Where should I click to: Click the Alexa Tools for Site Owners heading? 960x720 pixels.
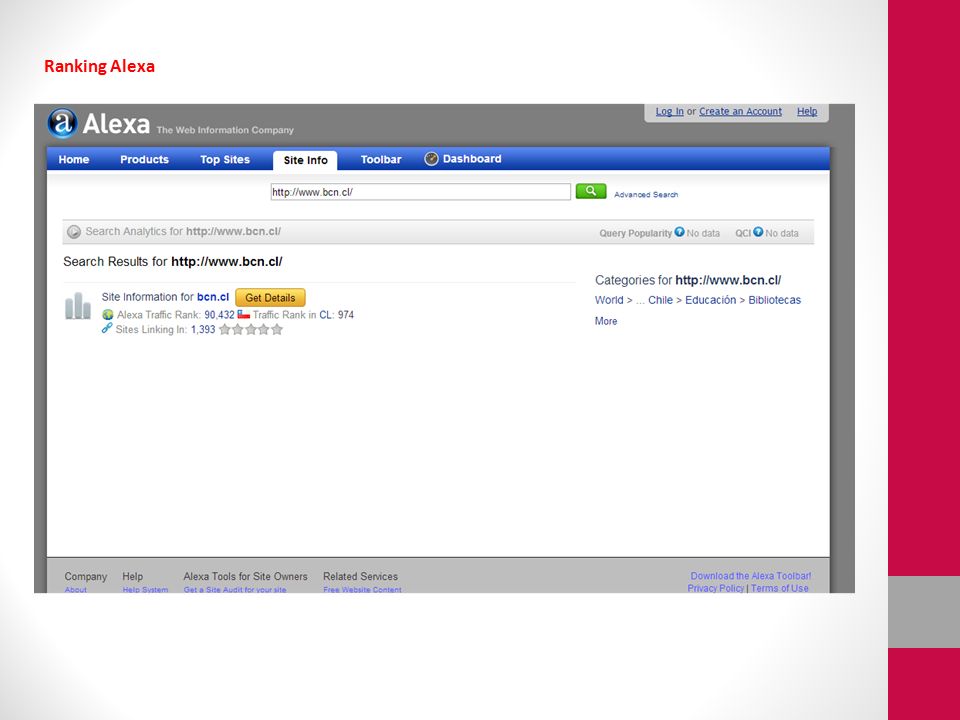246,576
